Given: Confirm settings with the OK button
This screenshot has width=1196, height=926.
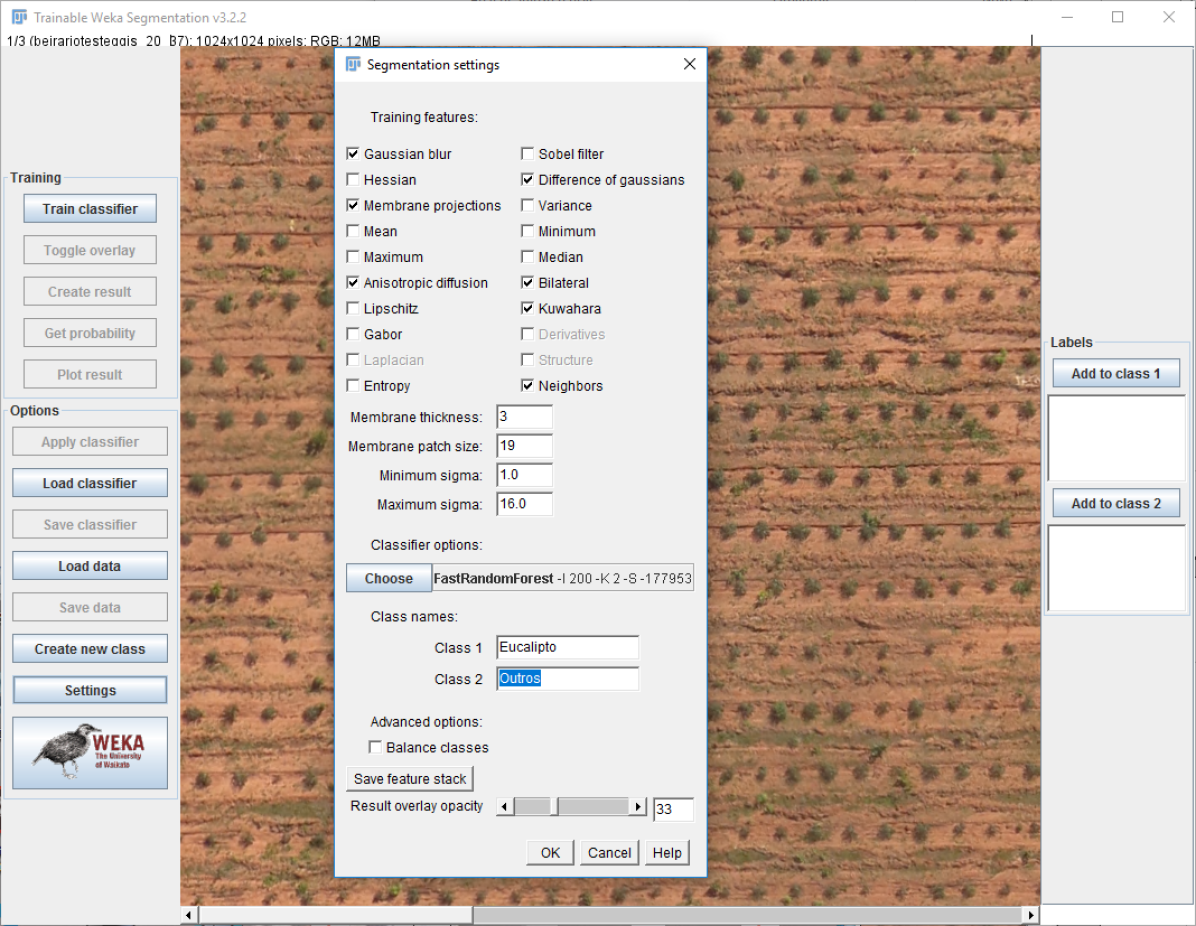Looking at the screenshot, I should (550, 852).
